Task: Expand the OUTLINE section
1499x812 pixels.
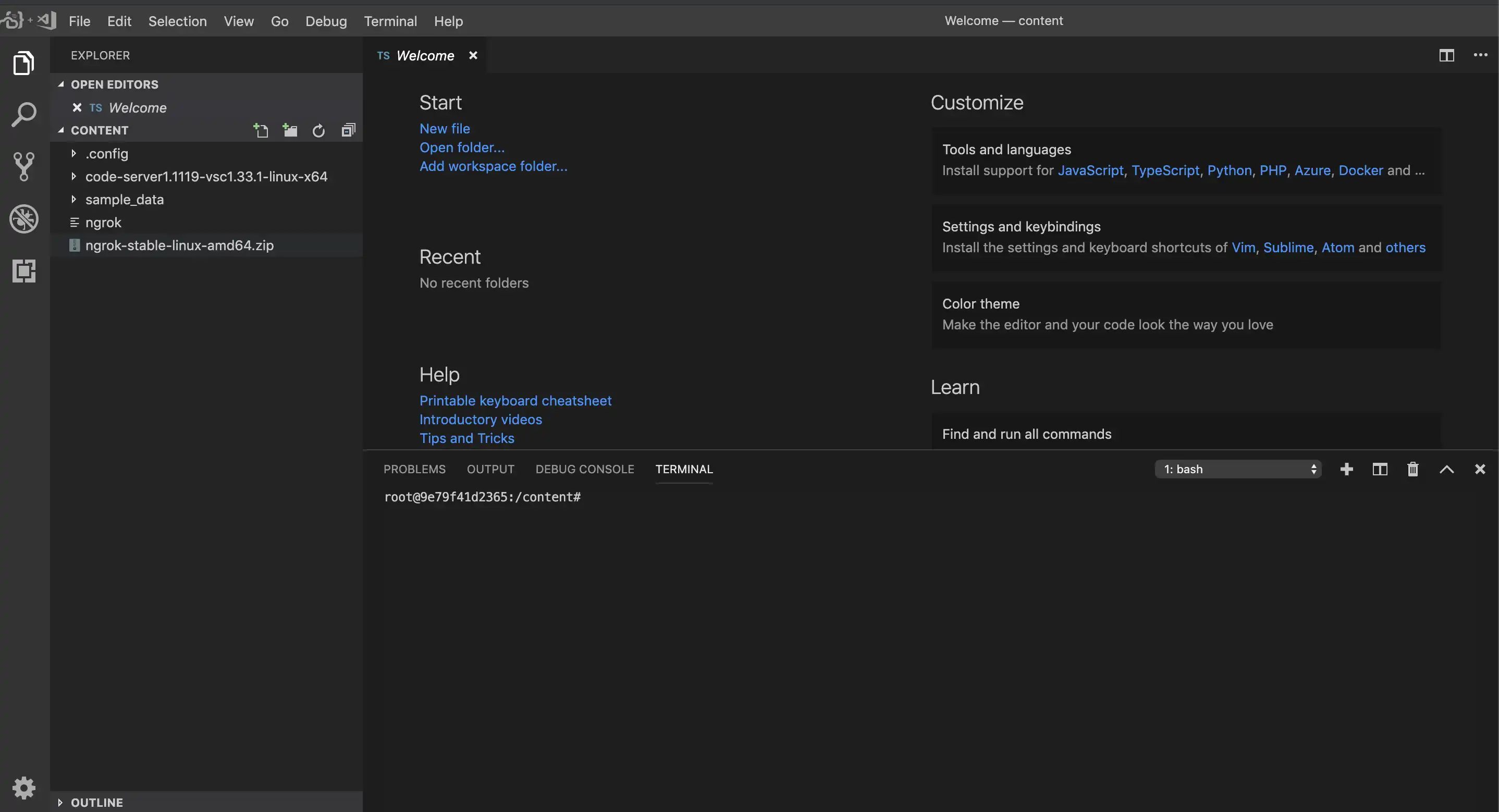Action: coord(96,802)
